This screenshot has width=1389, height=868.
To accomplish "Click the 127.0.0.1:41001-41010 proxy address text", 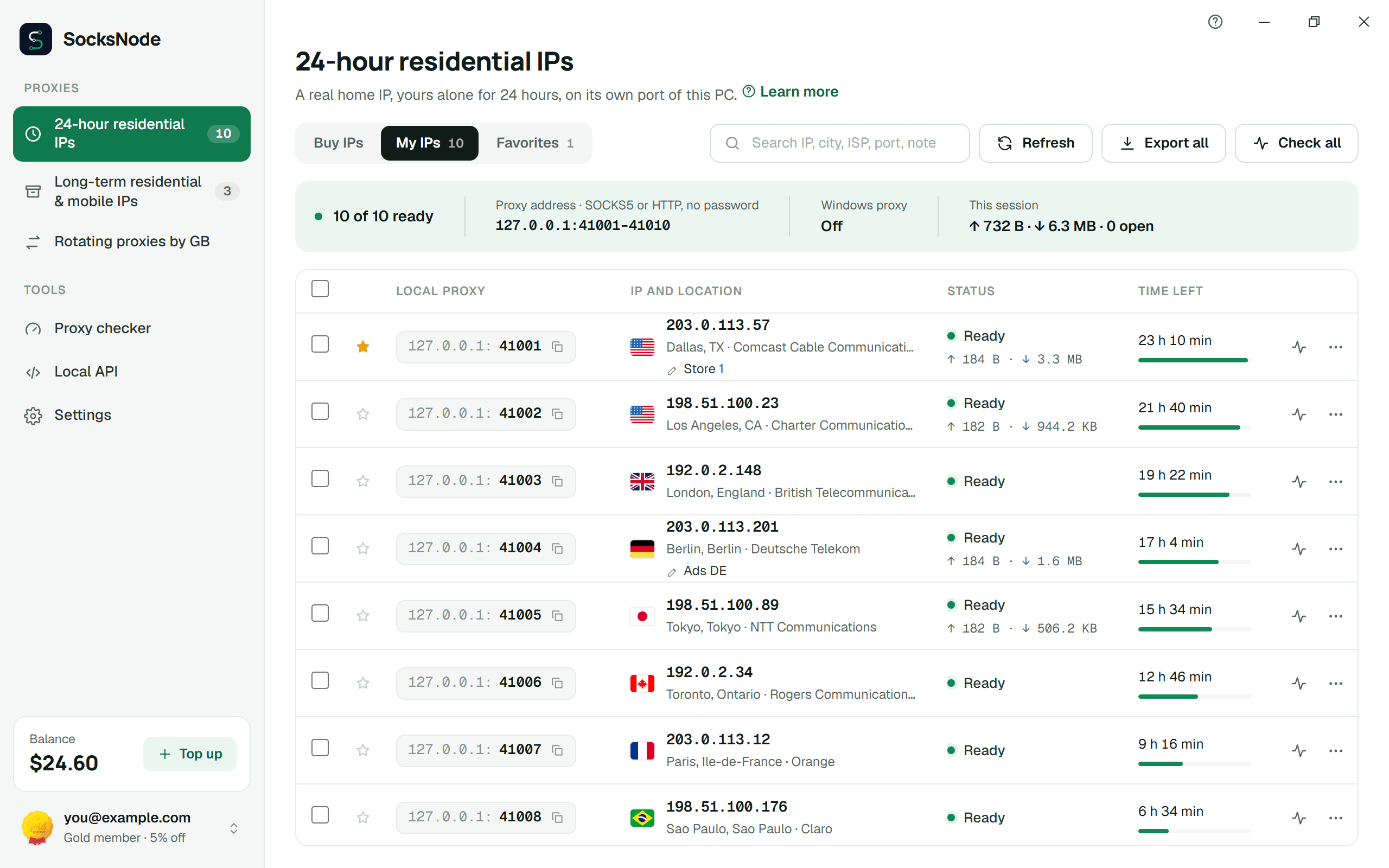I will (x=583, y=225).
